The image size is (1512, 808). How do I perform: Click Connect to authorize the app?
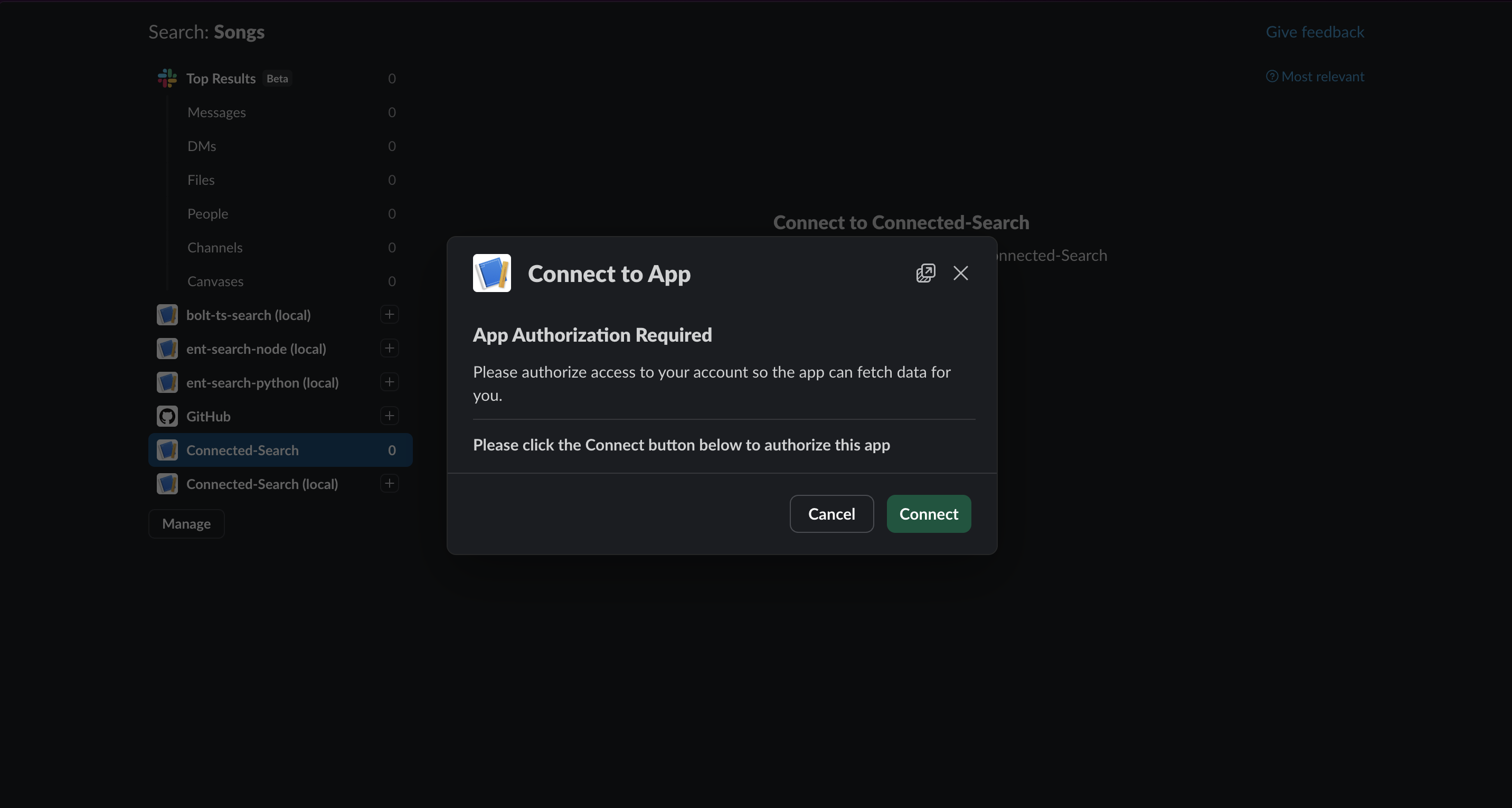click(x=929, y=514)
